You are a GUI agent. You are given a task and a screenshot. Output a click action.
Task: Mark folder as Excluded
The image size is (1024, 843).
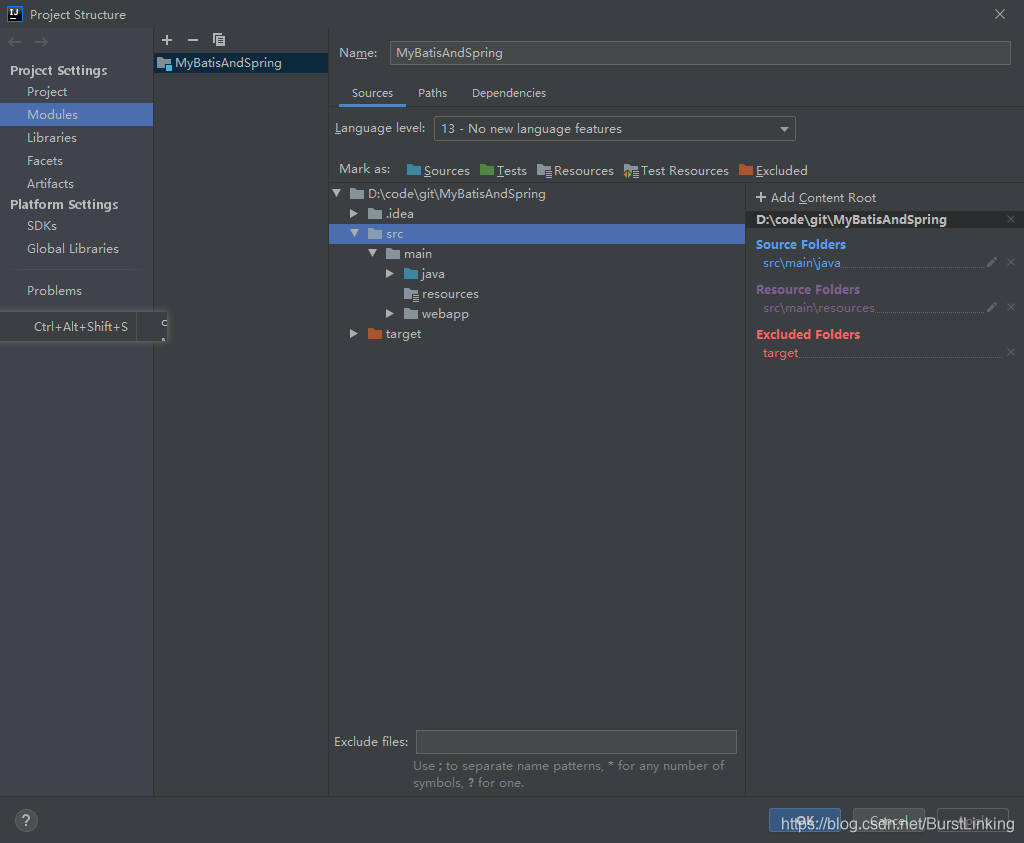click(773, 170)
